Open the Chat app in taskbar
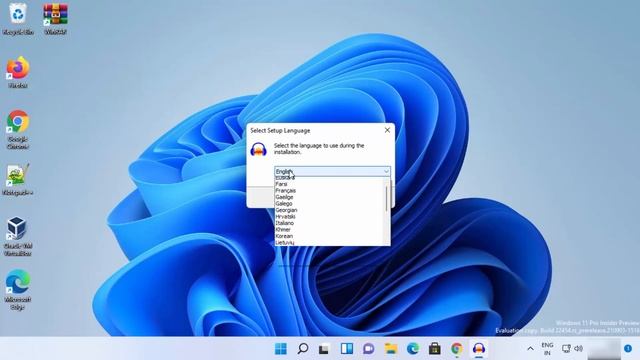The height and width of the screenshot is (360, 640). tap(369, 349)
